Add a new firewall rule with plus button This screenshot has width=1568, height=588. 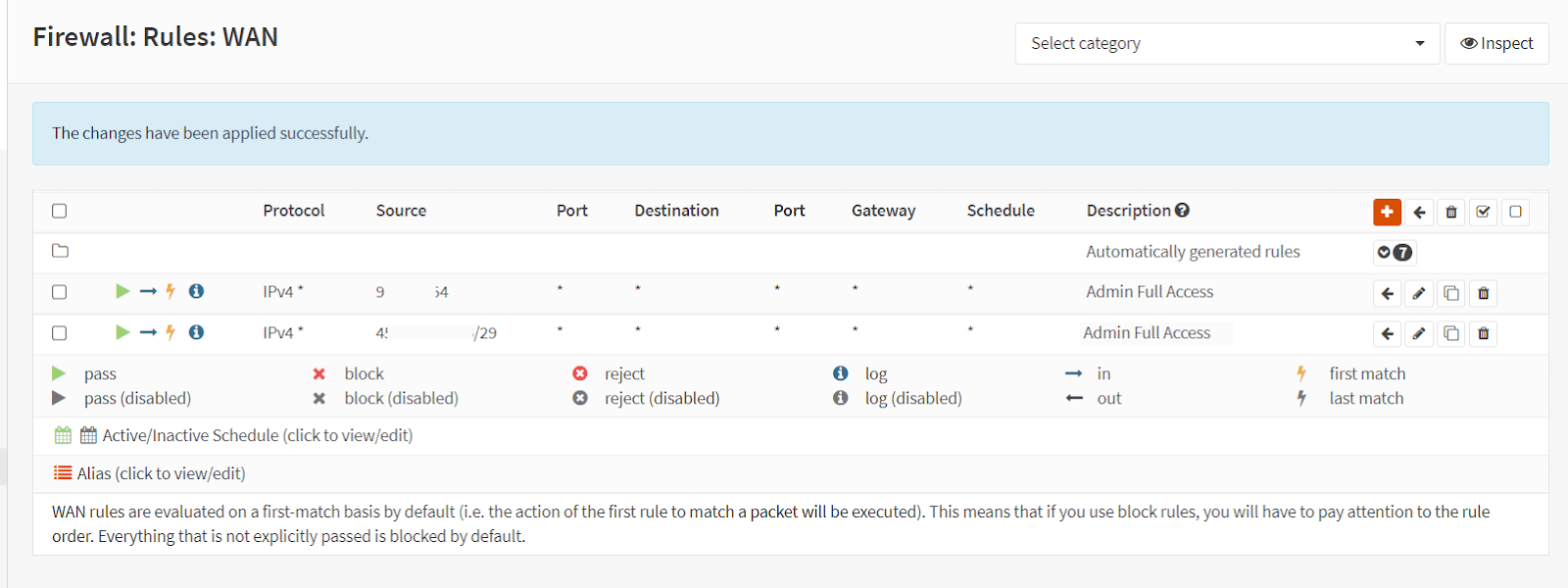[x=1387, y=212]
